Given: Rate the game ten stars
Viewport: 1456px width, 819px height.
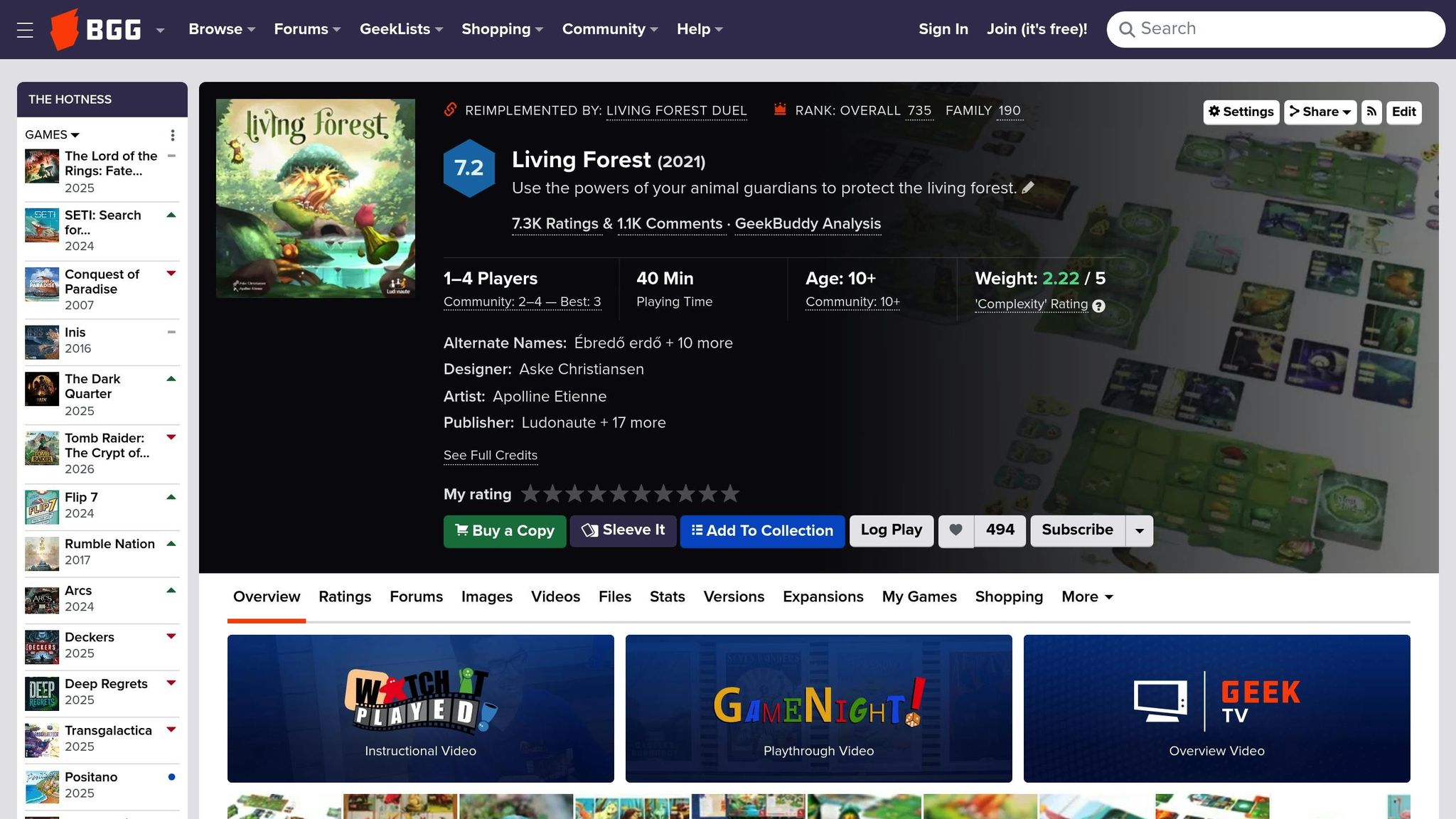Looking at the screenshot, I should click(x=730, y=493).
